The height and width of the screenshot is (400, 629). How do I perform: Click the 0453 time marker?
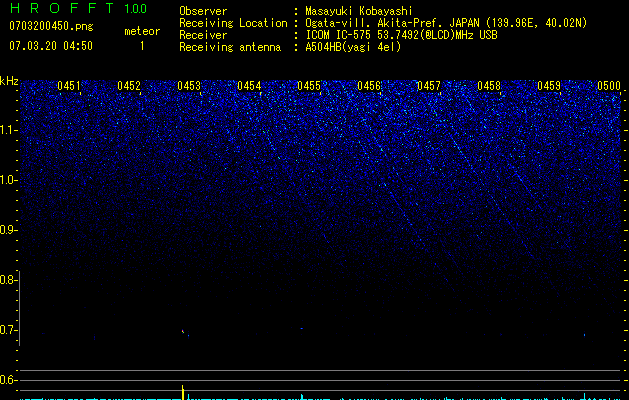[189, 86]
